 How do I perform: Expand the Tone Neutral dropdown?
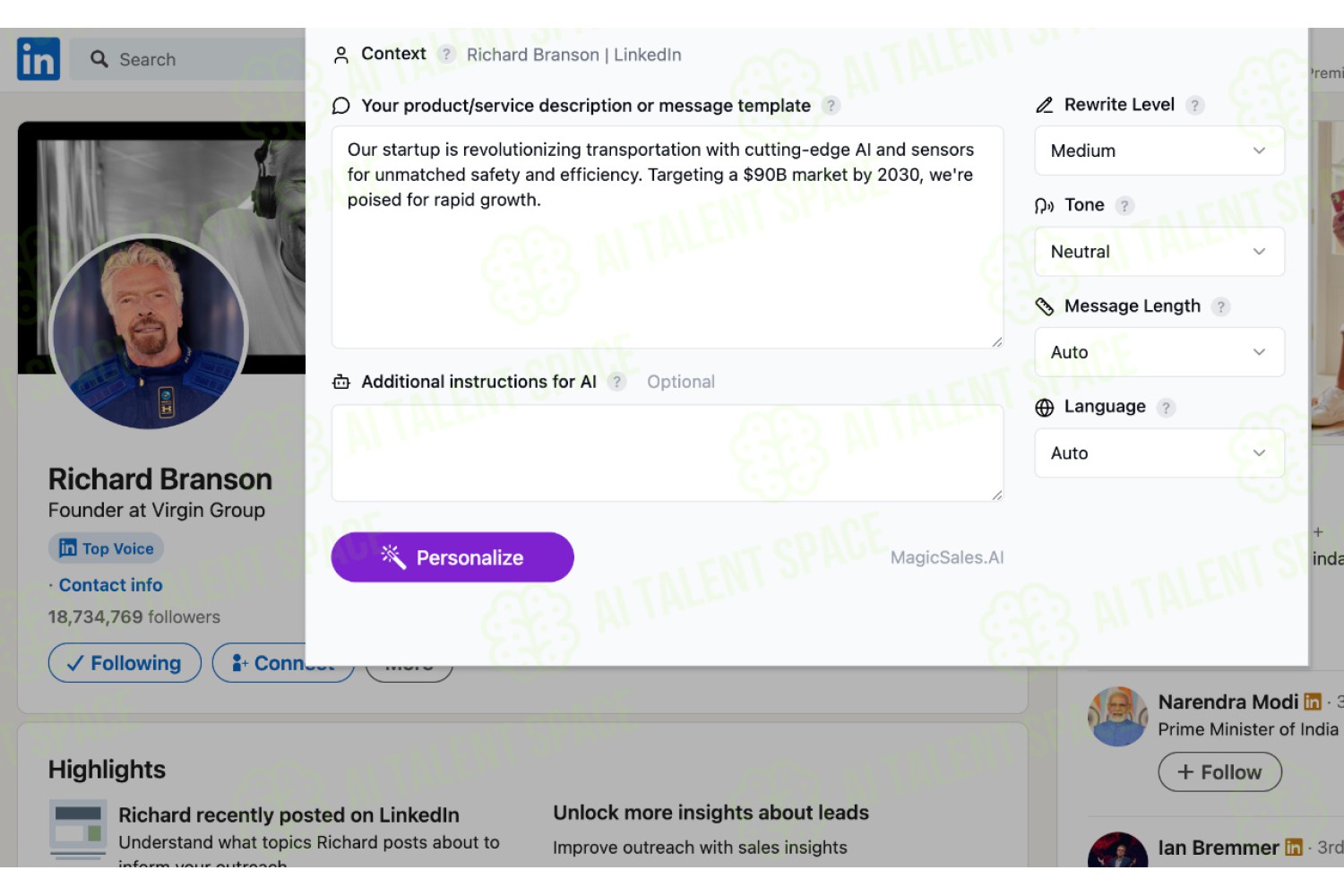coord(1159,252)
